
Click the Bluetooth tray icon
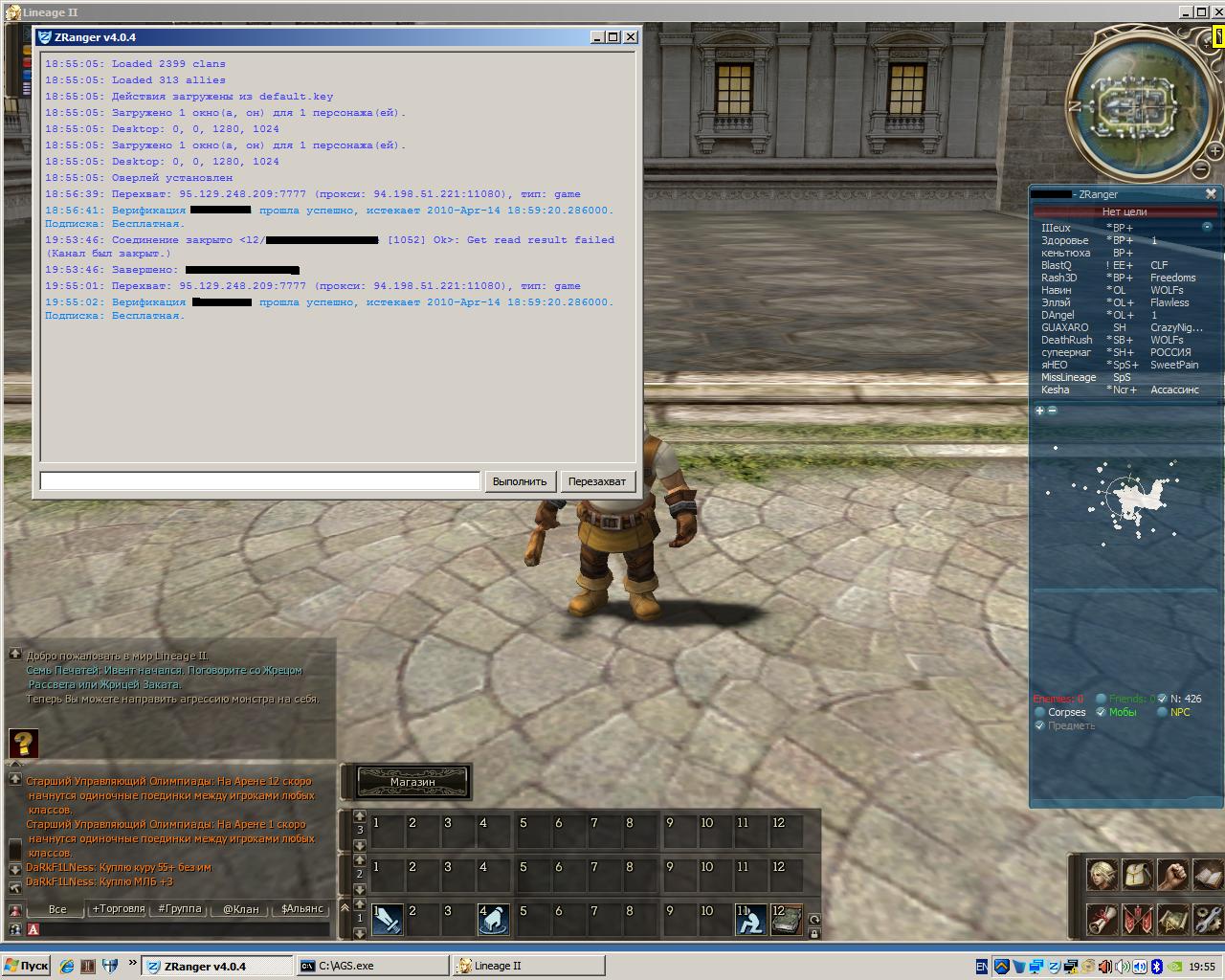pyautogui.click(x=1155, y=967)
